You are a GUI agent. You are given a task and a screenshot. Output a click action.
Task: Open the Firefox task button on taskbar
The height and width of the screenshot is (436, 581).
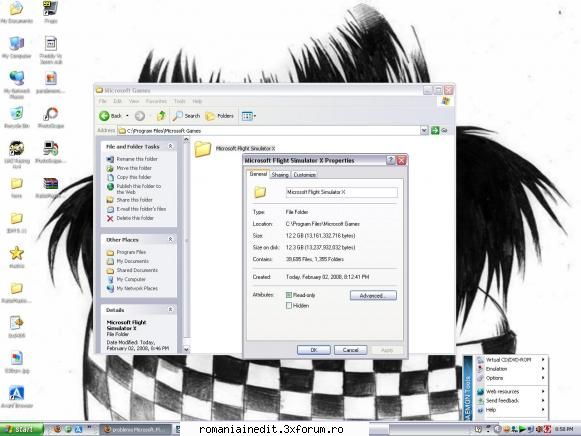tap(136, 429)
